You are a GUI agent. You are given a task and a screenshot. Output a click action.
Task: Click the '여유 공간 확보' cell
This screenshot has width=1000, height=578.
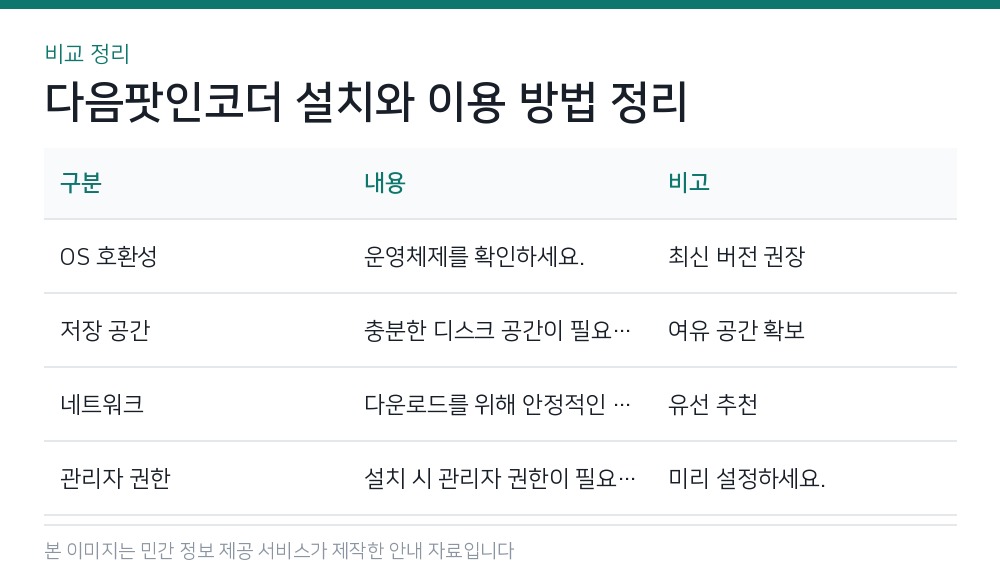pyautogui.click(x=737, y=330)
